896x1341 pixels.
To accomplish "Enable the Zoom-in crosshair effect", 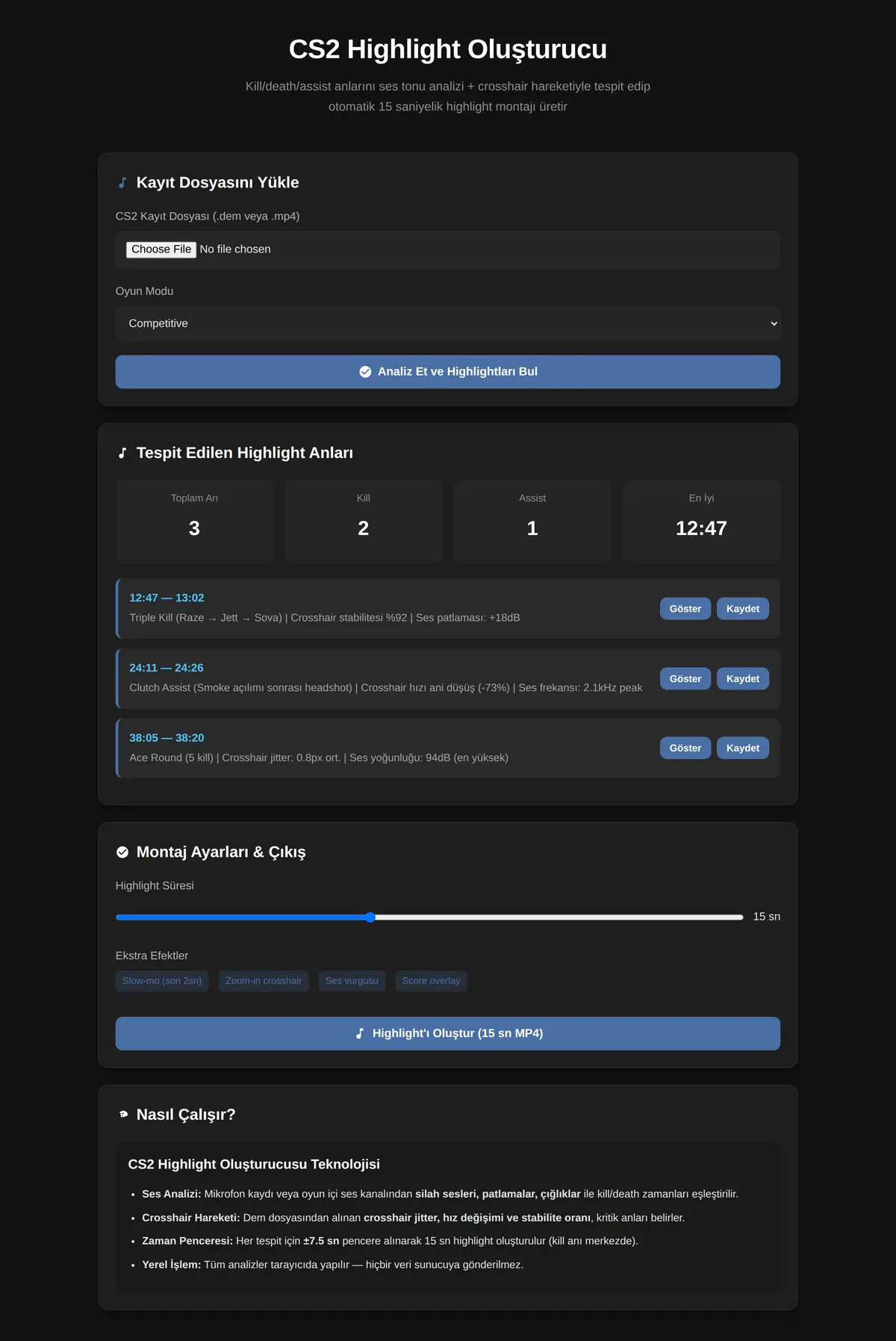I will 264,981.
